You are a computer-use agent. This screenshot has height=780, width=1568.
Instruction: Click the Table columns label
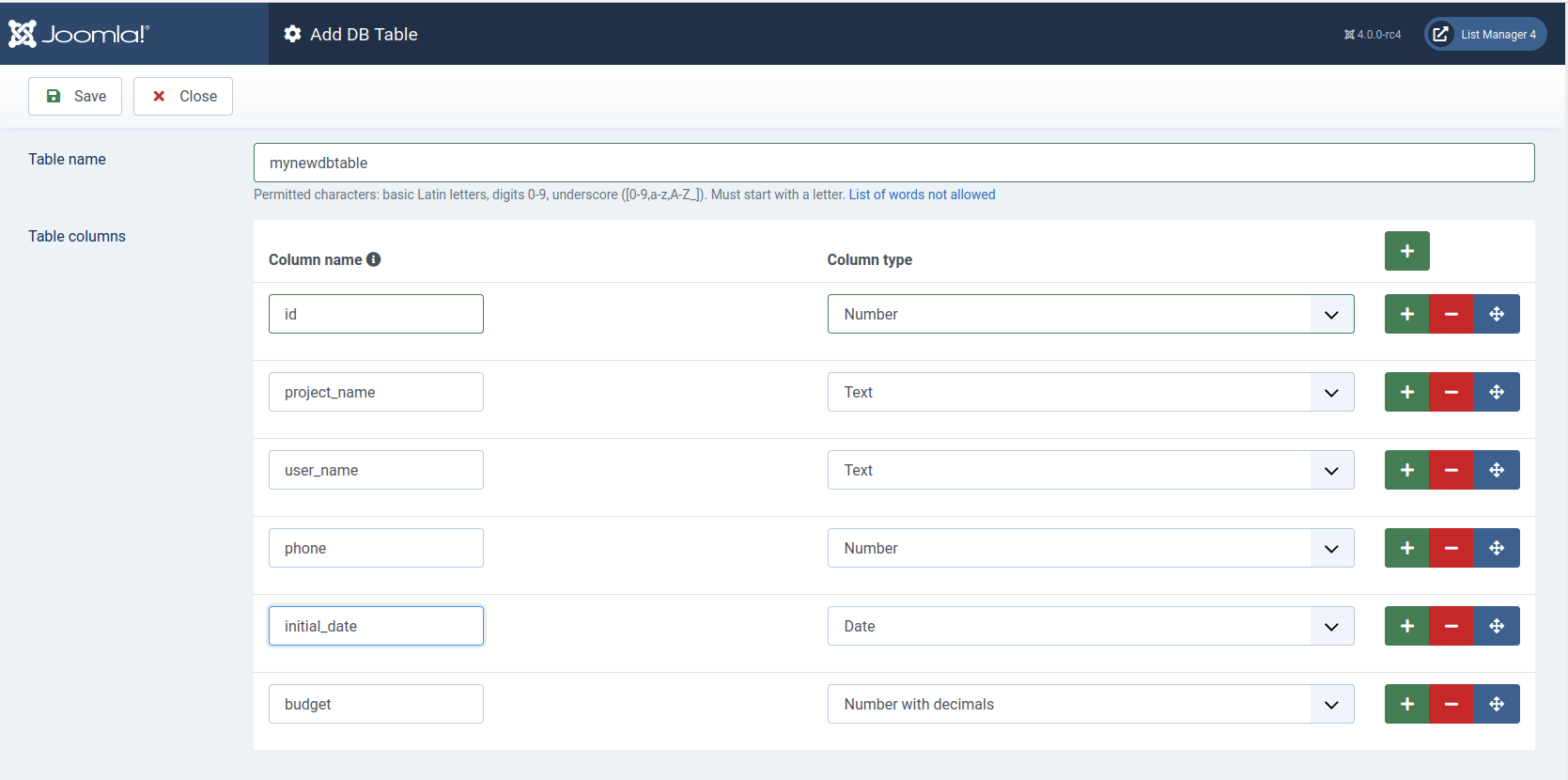click(77, 236)
